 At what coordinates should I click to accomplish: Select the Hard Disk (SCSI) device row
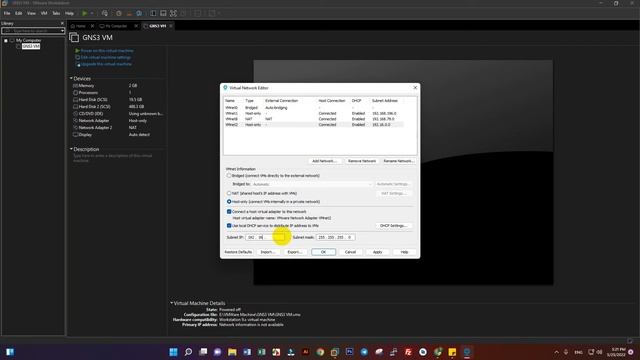118,100
